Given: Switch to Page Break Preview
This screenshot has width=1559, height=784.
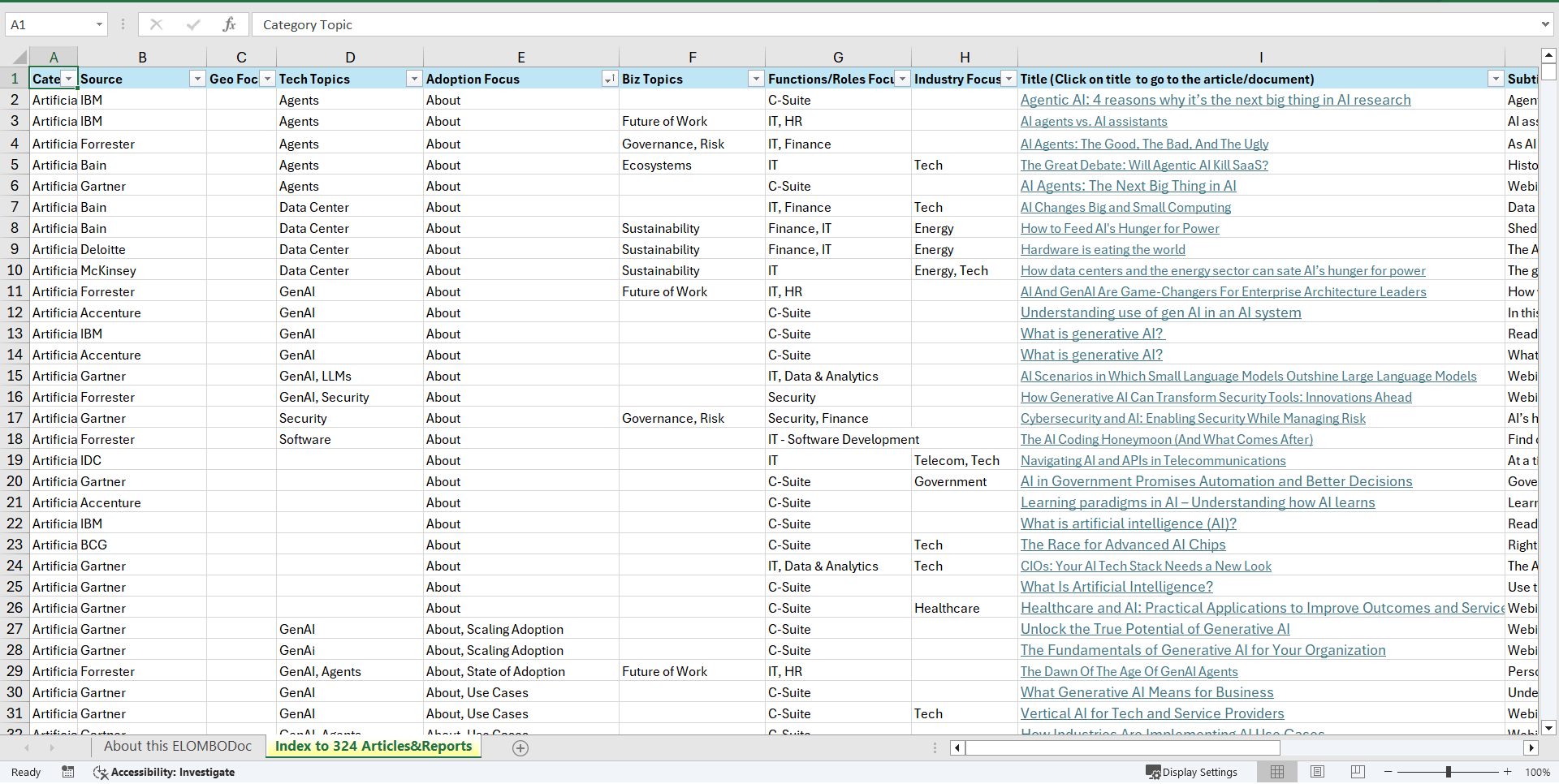Looking at the screenshot, I should pyautogui.click(x=1358, y=772).
